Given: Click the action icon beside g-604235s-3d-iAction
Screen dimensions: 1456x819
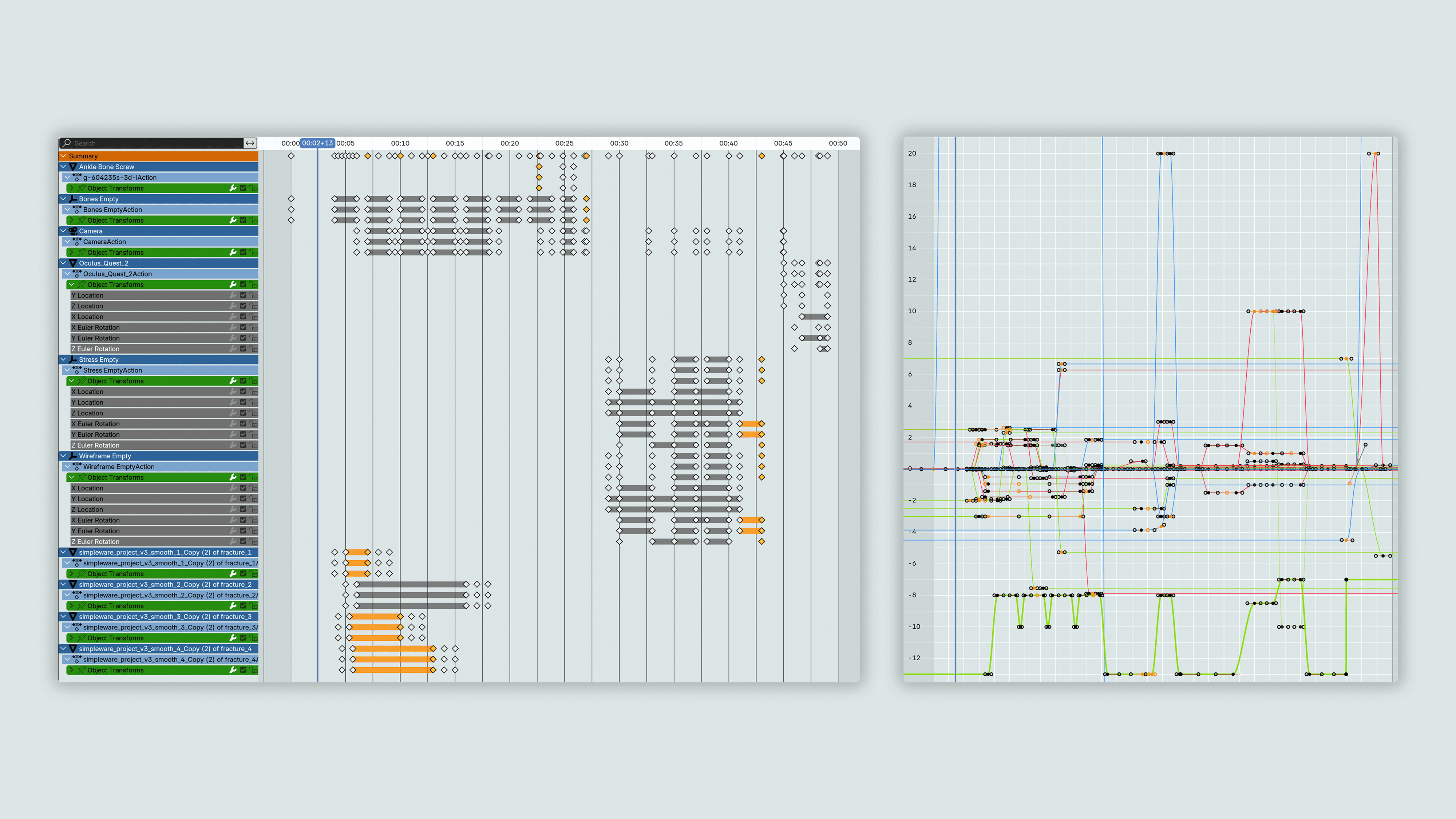Looking at the screenshot, I should coord(77,177).
